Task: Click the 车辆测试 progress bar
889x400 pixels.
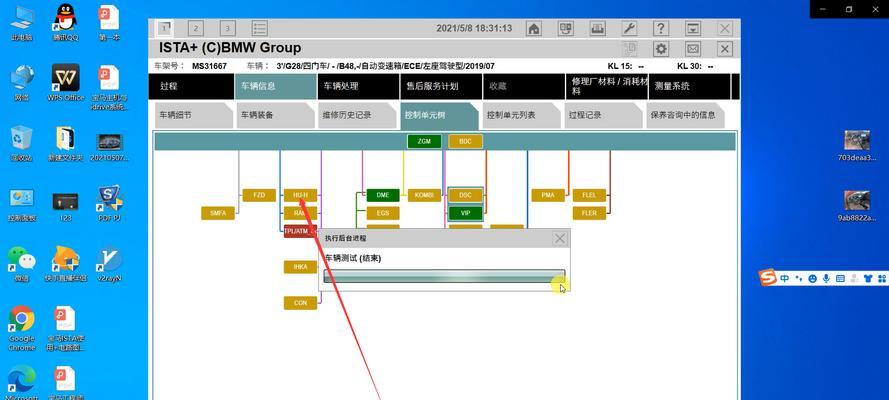Action: (x=444, y=276)
